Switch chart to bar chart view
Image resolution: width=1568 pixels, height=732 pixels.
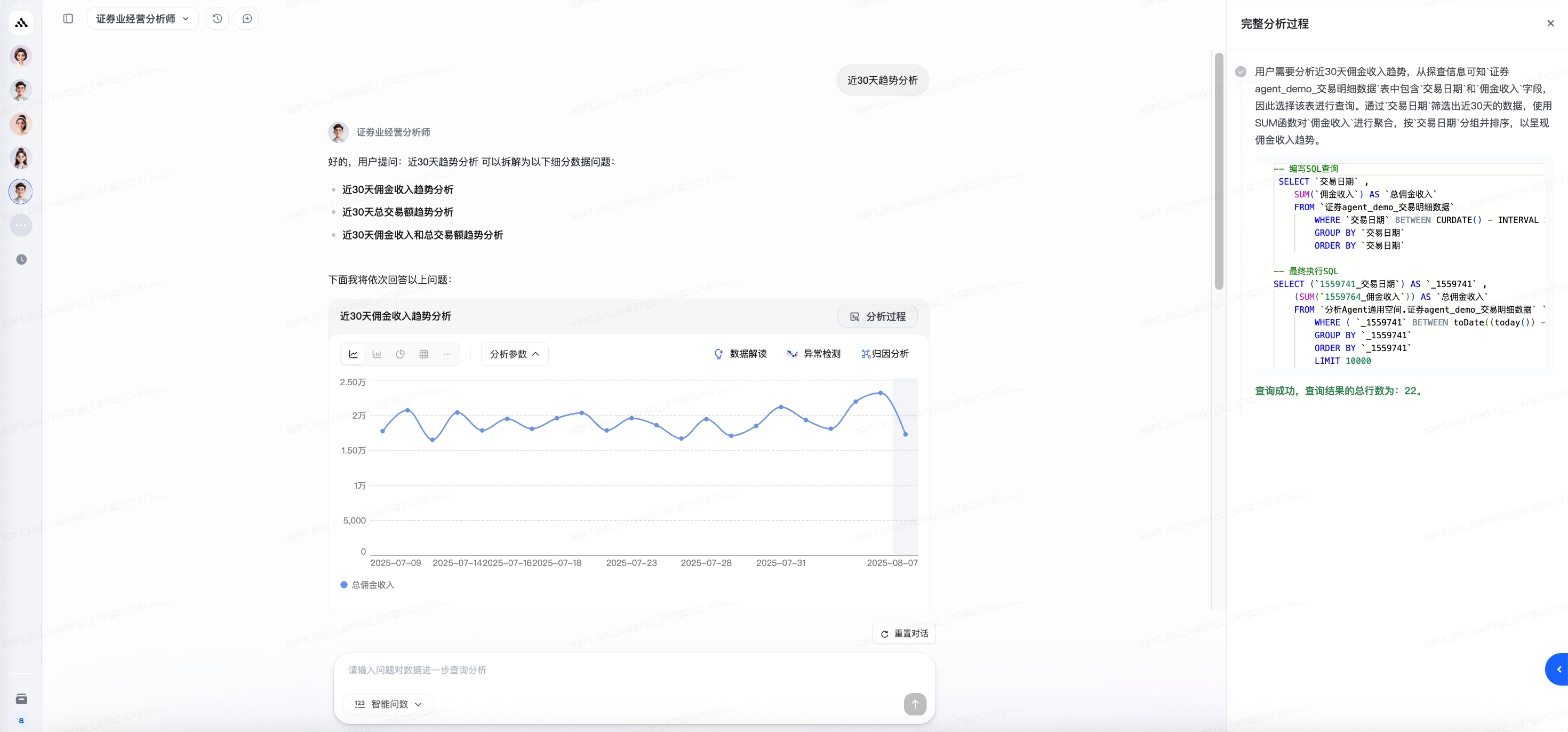[x=377, y=354]
